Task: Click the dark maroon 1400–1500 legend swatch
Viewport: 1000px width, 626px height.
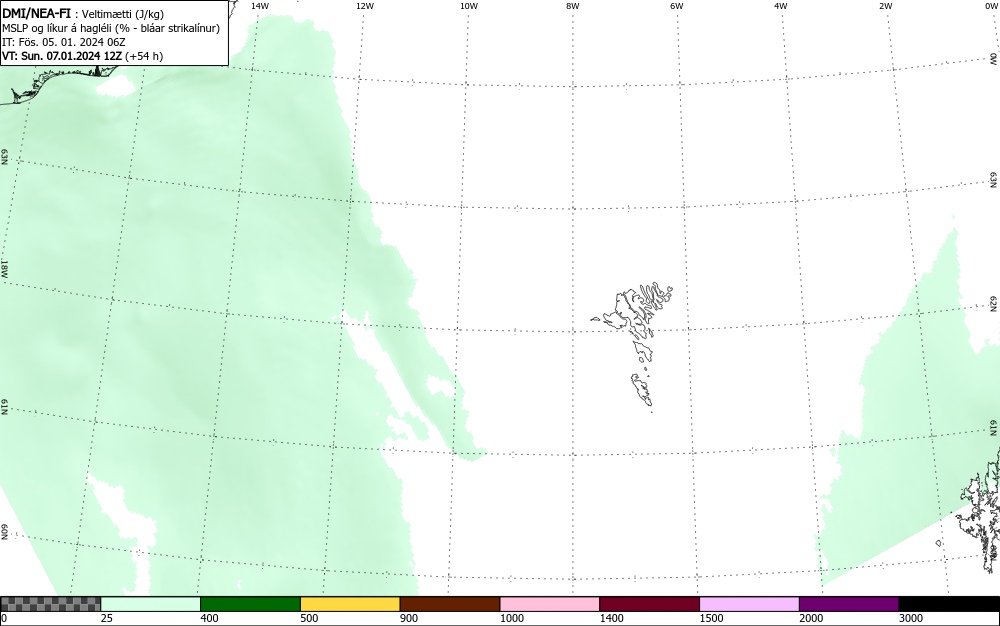Action: pyautogui.click(x=649, y=604)
